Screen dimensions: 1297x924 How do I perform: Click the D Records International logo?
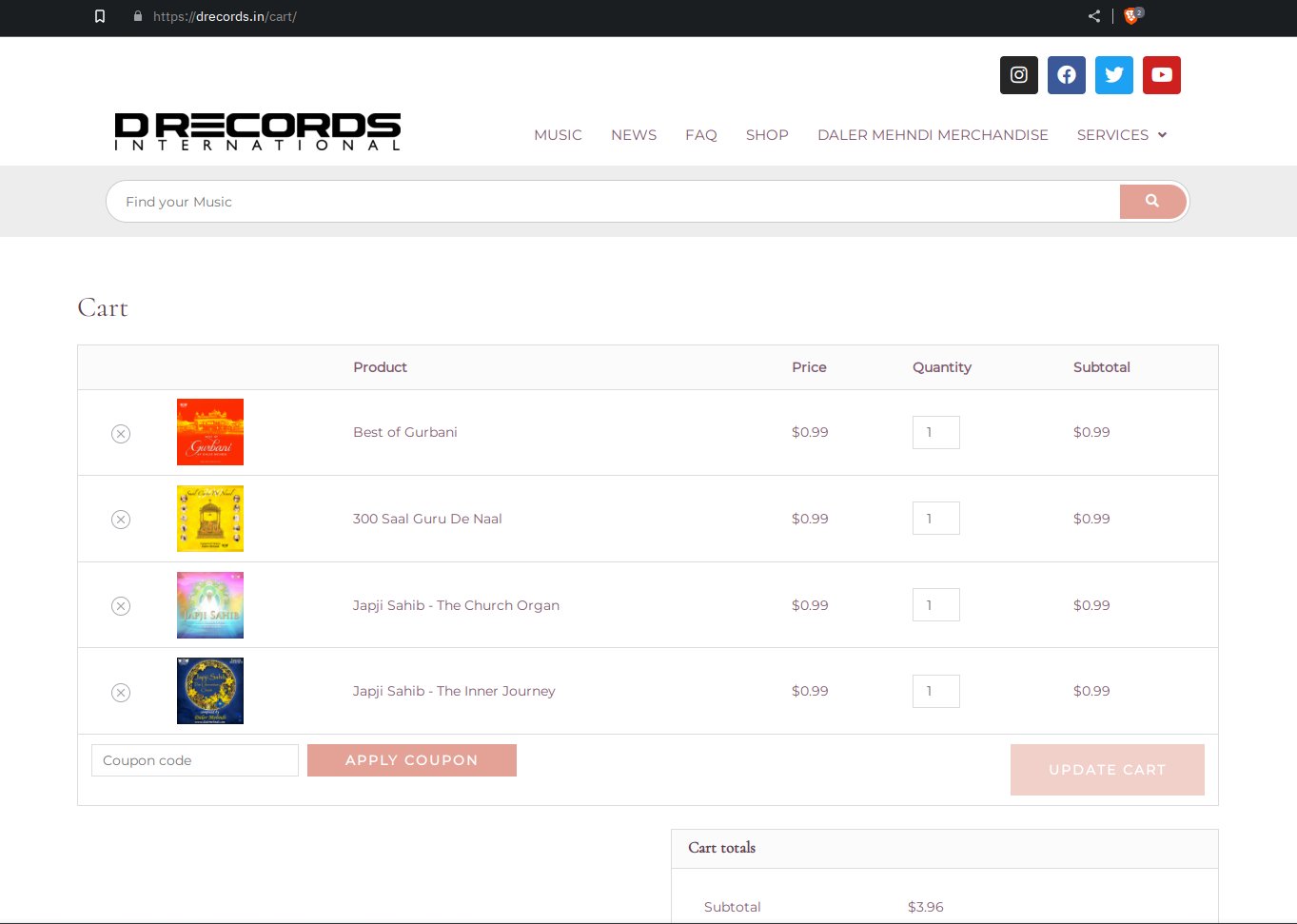click(x=258, y=131)
